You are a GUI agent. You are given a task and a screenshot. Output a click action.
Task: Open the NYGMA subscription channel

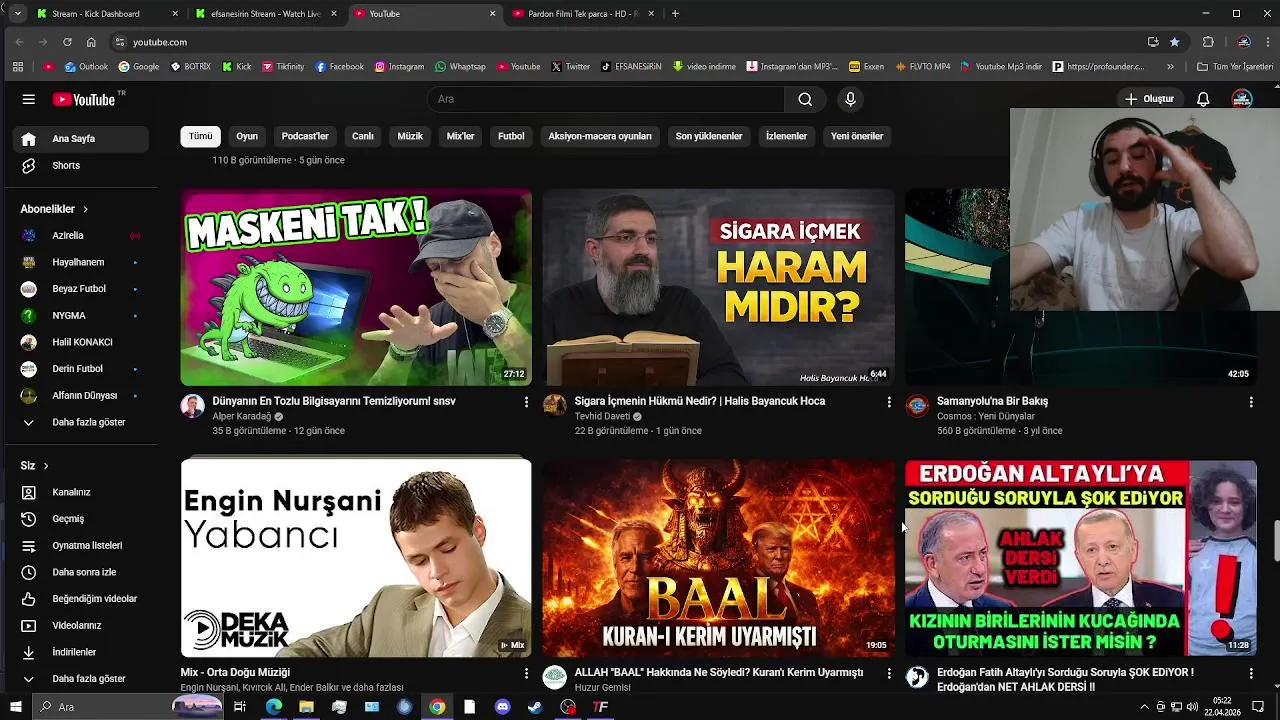82,316
